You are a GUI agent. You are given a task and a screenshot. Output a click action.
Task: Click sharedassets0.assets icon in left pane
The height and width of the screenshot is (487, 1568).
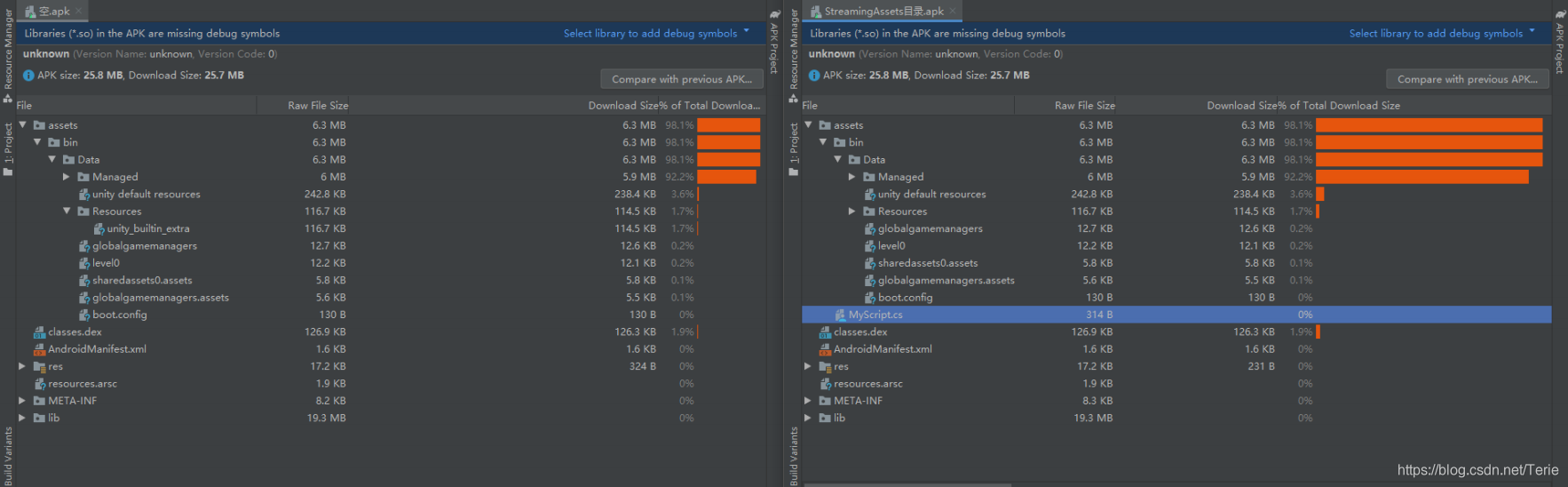[83, 280]
